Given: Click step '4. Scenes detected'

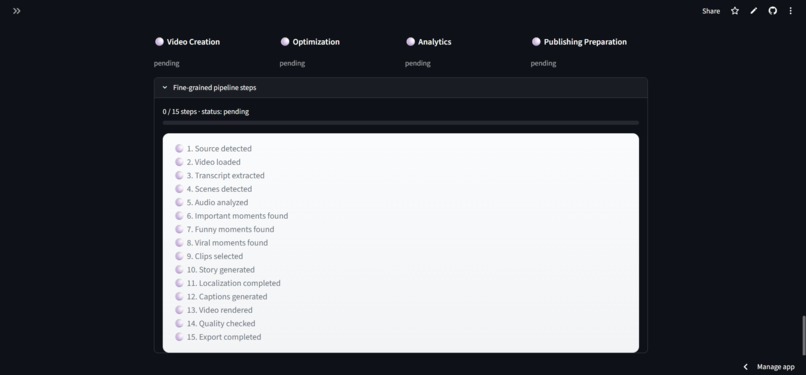Looking at the screenshot, I should coord(219,189).
